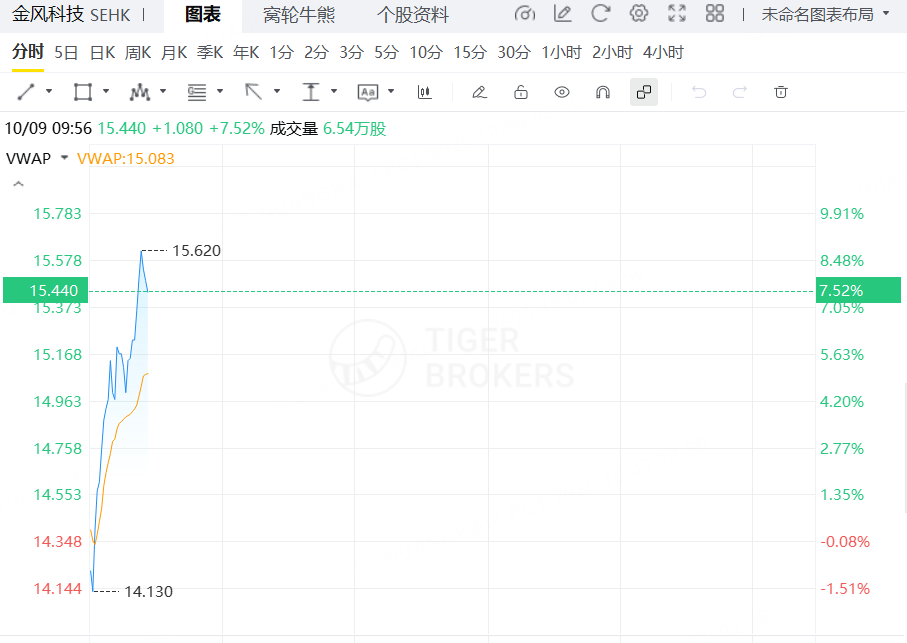The image size is (907, 643).
Task: Click the candlestick indicator icon
Action: coord(425,92)
